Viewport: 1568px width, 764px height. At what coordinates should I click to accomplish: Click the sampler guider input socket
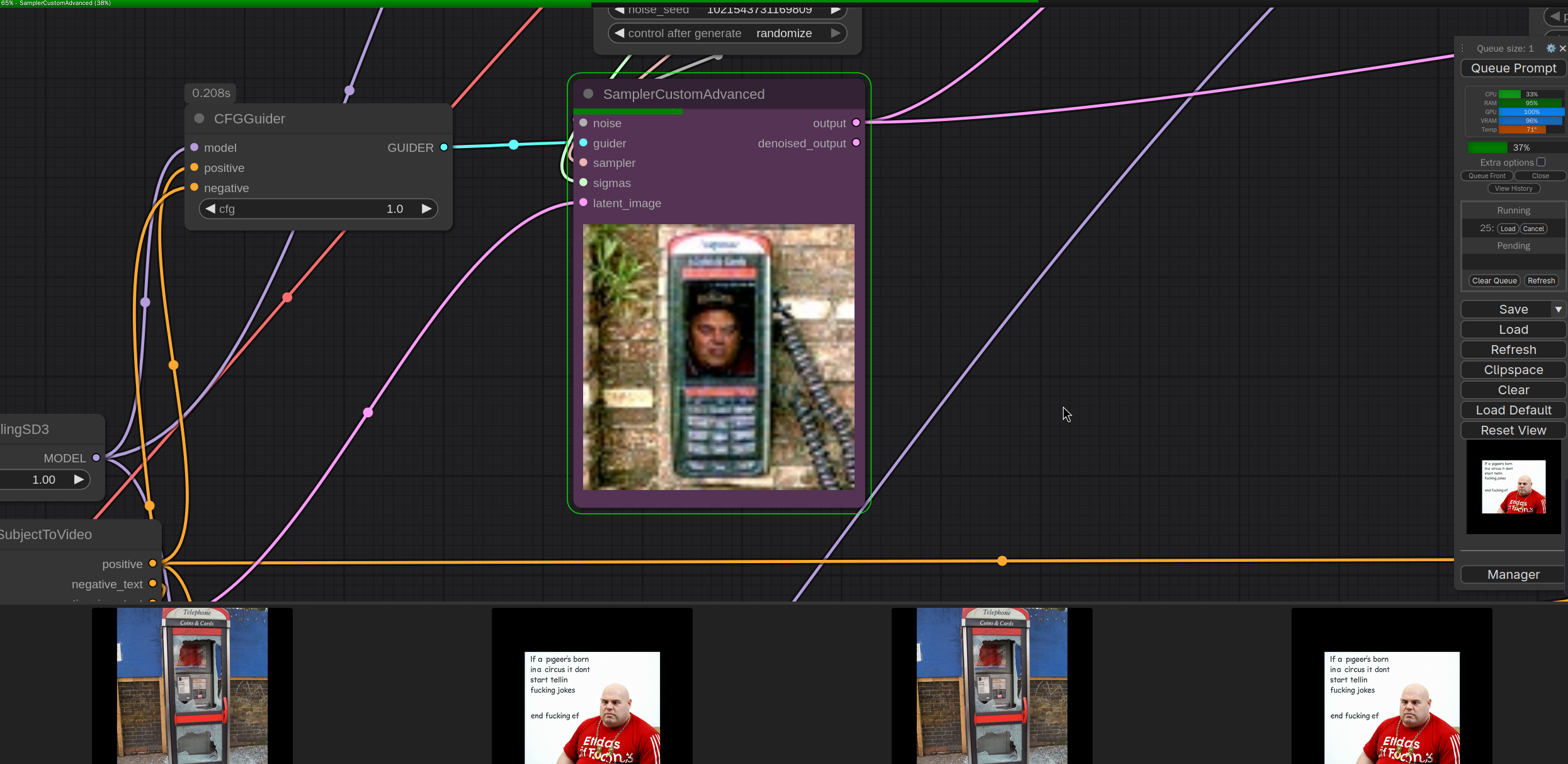pyautogui.click(x=583, y=143)
